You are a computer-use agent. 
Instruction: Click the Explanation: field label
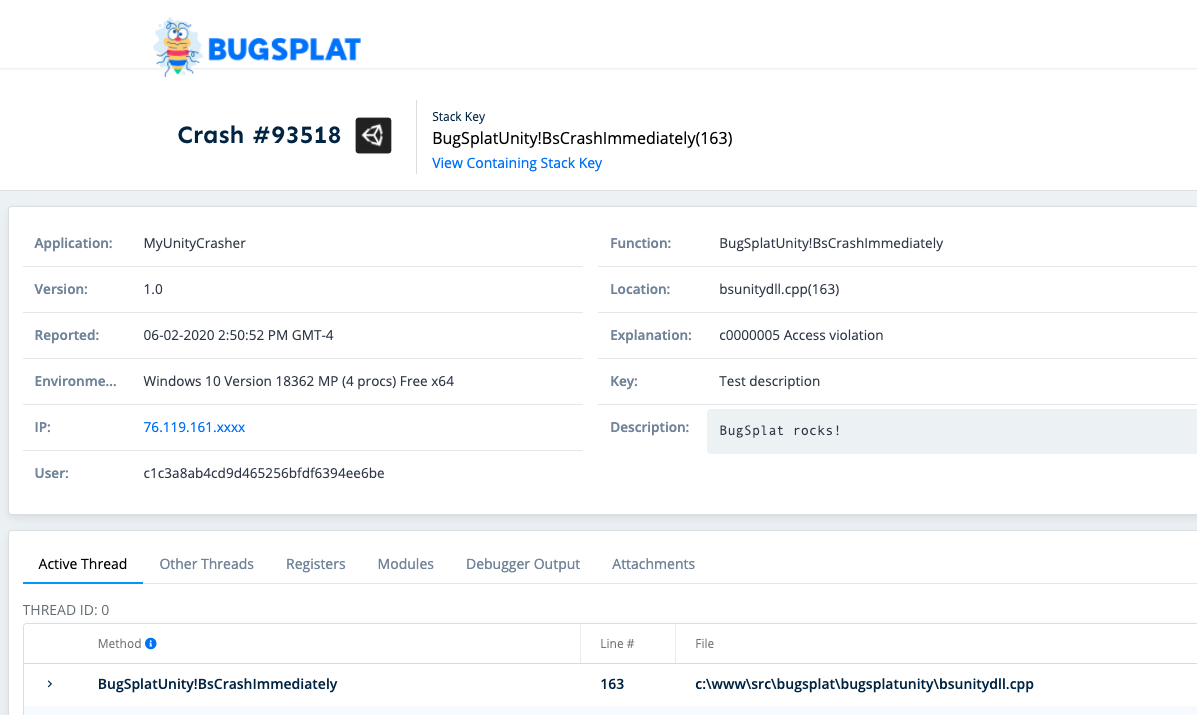click(x=650, y=334)
